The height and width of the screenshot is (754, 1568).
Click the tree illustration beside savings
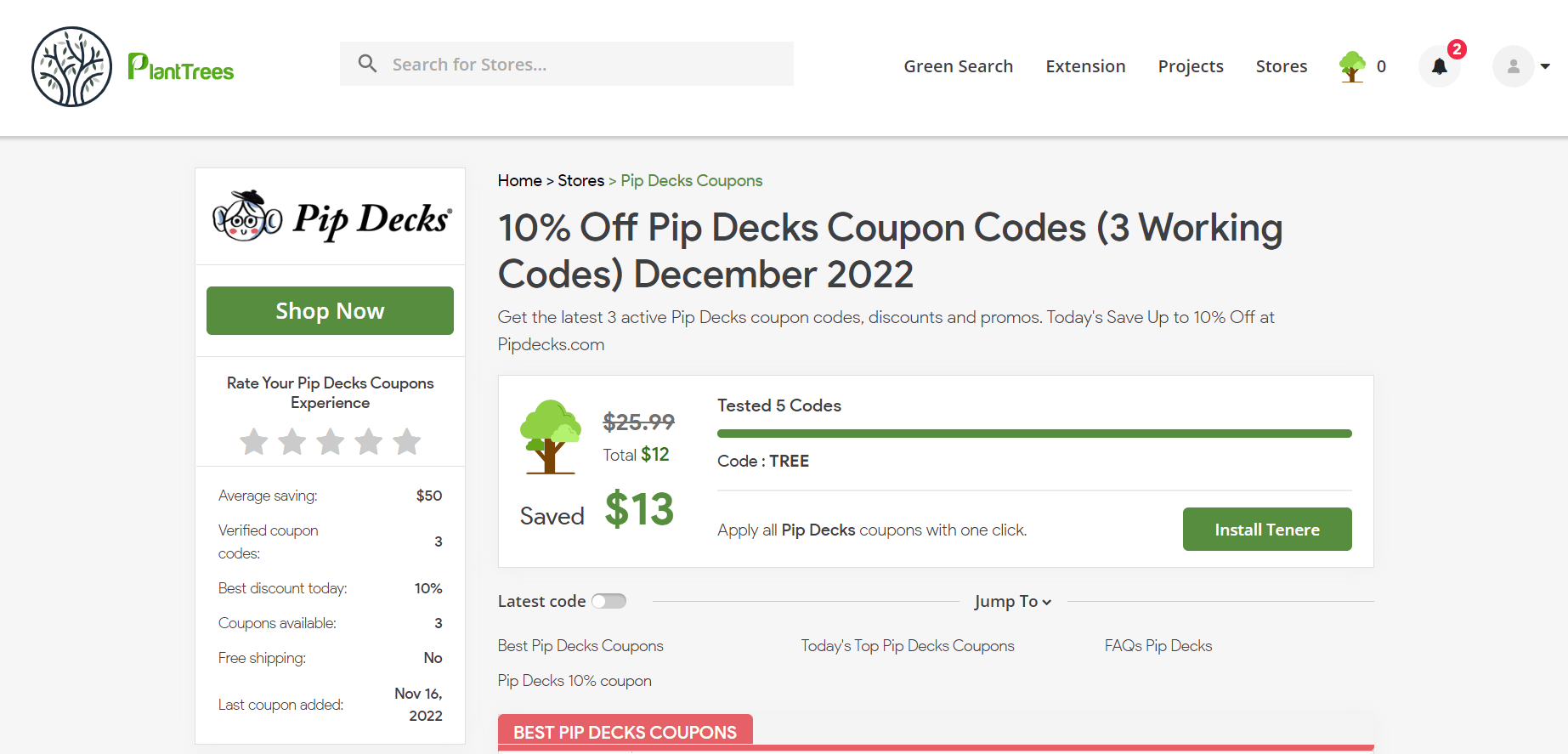tap(550, 436)
